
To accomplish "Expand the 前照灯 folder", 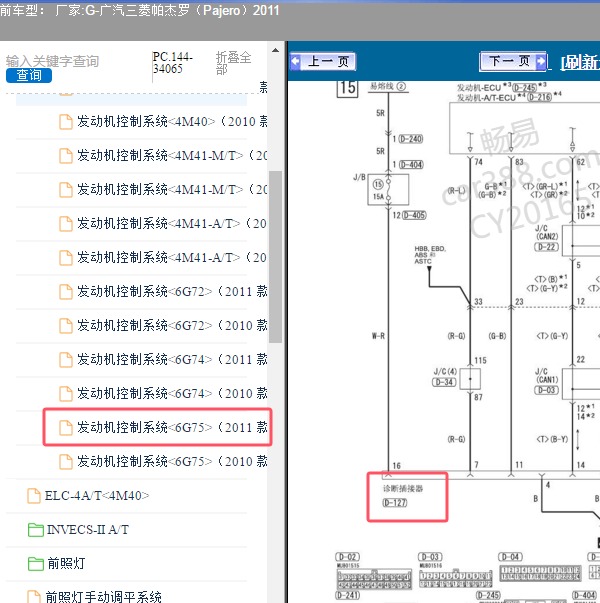I will (x=66, y=564).
